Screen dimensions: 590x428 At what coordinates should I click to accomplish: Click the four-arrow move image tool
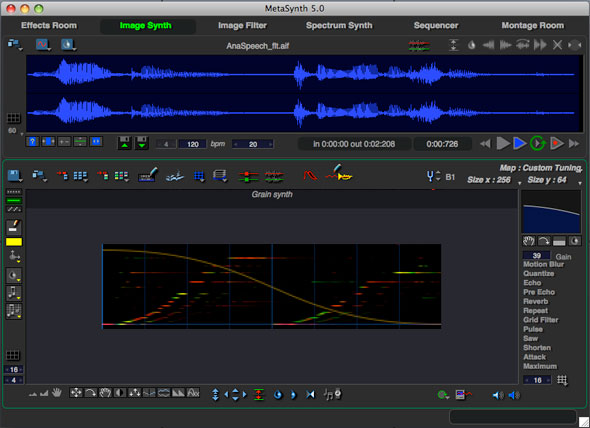point(76,393)
